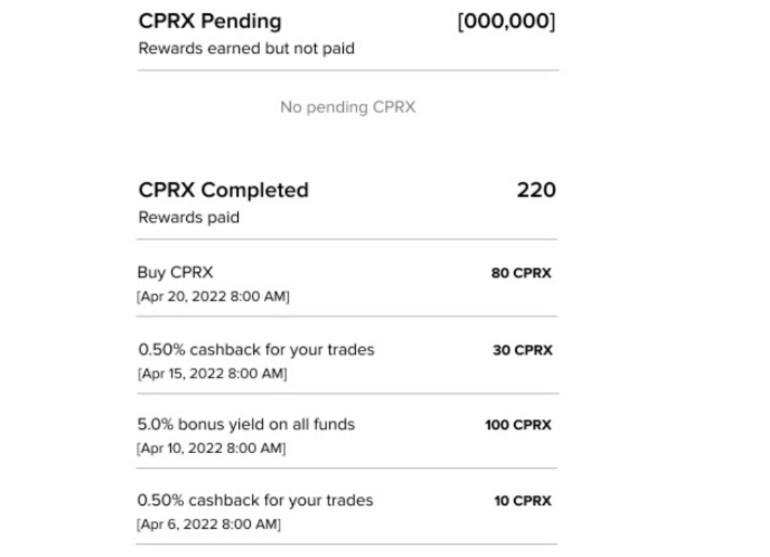Click the divider below Rewards paid

coord(347,239)
